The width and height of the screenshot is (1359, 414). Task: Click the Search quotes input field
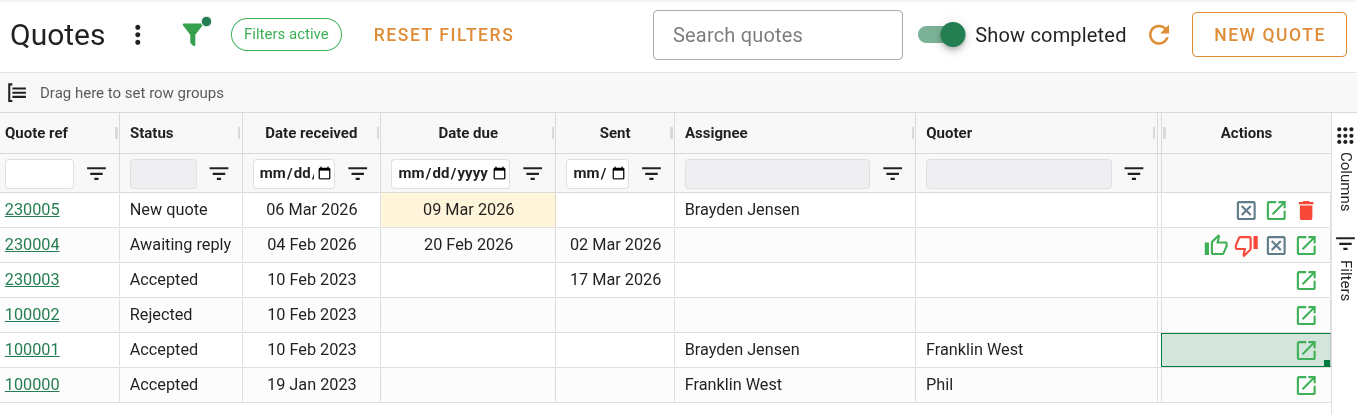[x=778, y=35]
